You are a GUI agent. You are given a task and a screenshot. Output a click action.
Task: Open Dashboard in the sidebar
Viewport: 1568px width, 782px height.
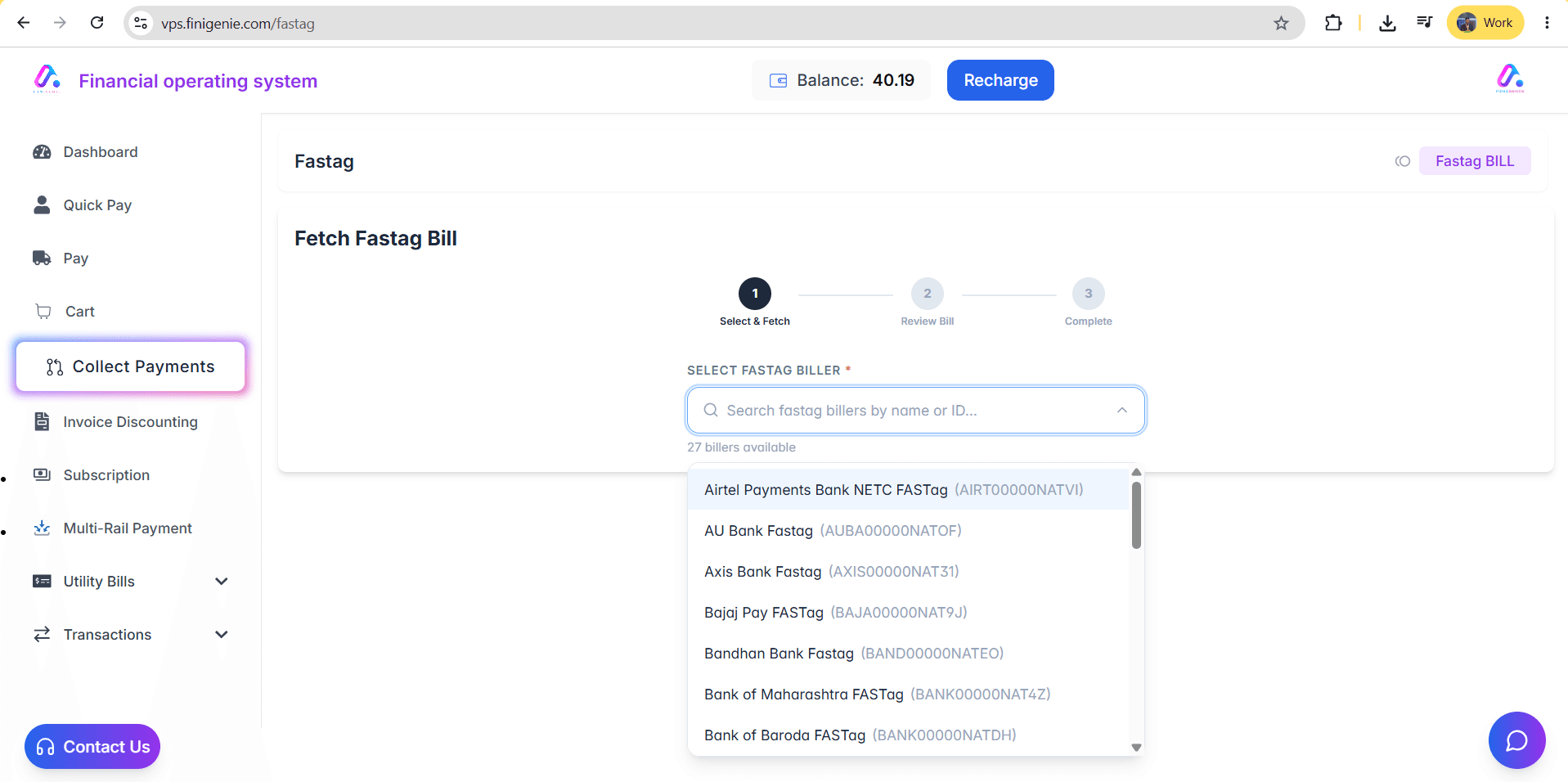tap(101, 152)
